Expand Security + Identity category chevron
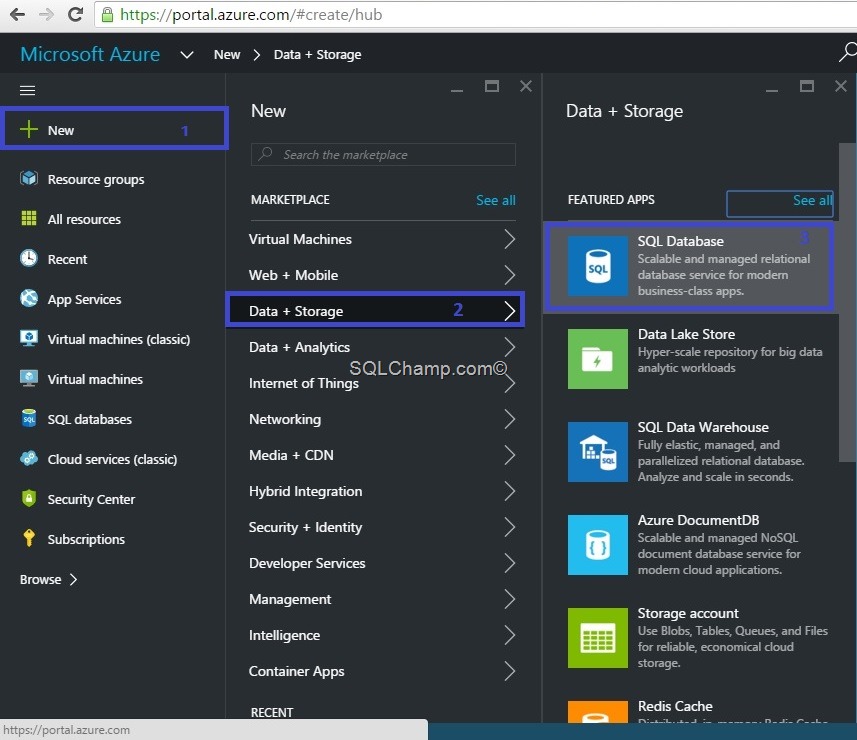Viewport: 857px width, 740px height. pos(509,527)
